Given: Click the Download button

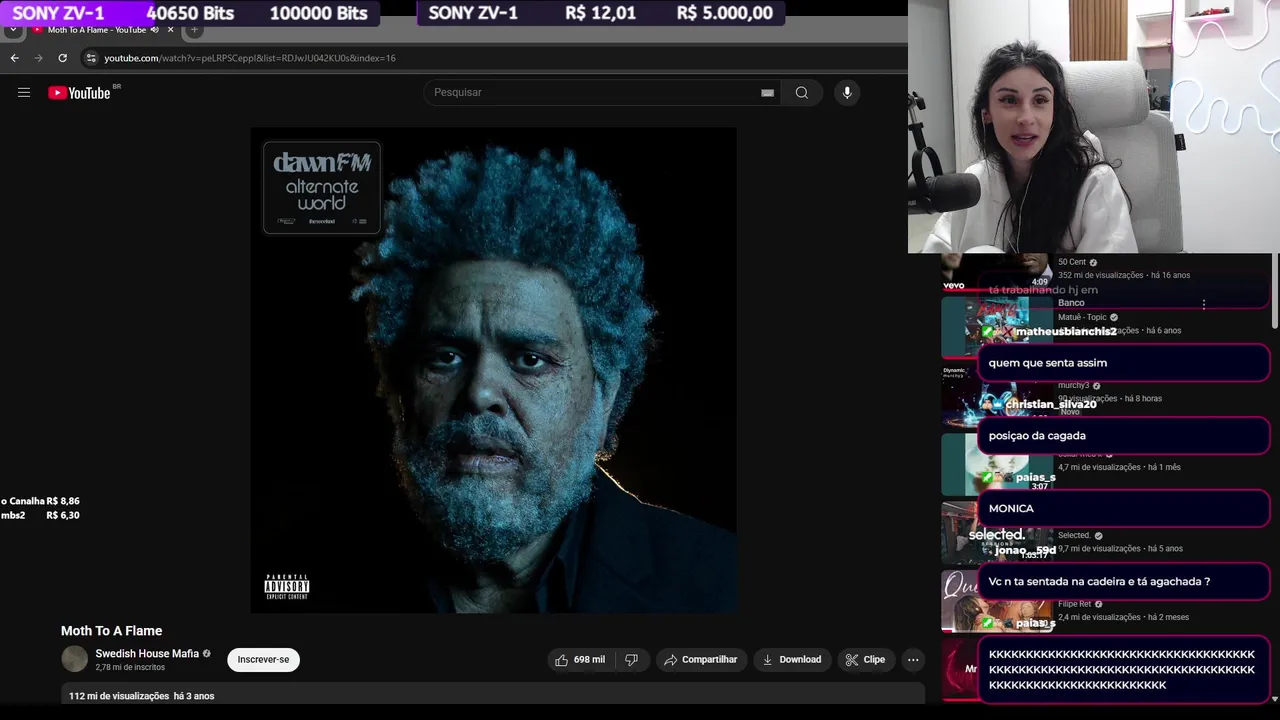Looking at the screenshot, I should tap(791, 660).
